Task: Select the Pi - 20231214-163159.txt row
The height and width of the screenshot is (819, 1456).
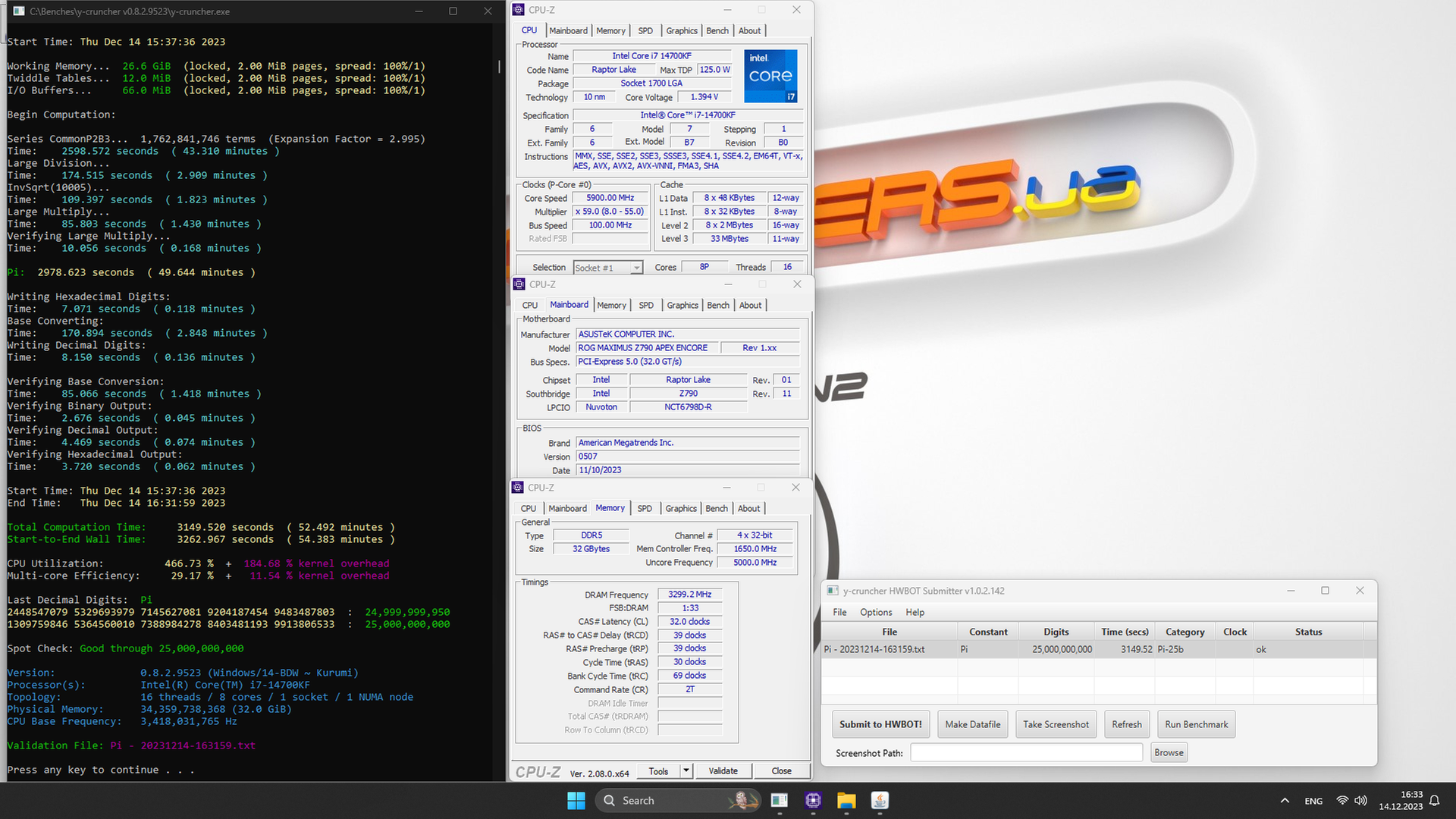Action: tap(1099, 649)
